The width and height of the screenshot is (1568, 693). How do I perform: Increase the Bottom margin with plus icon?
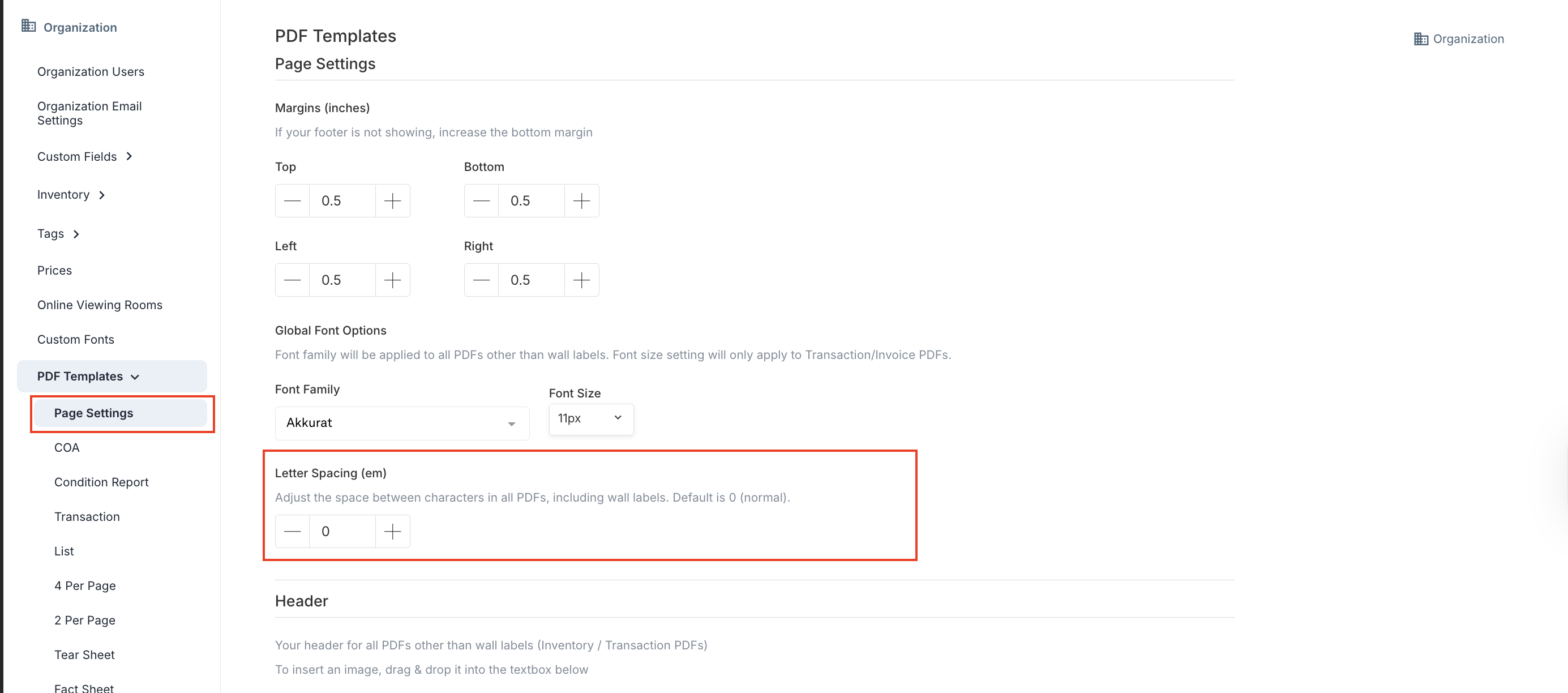[x=581, y=200]
